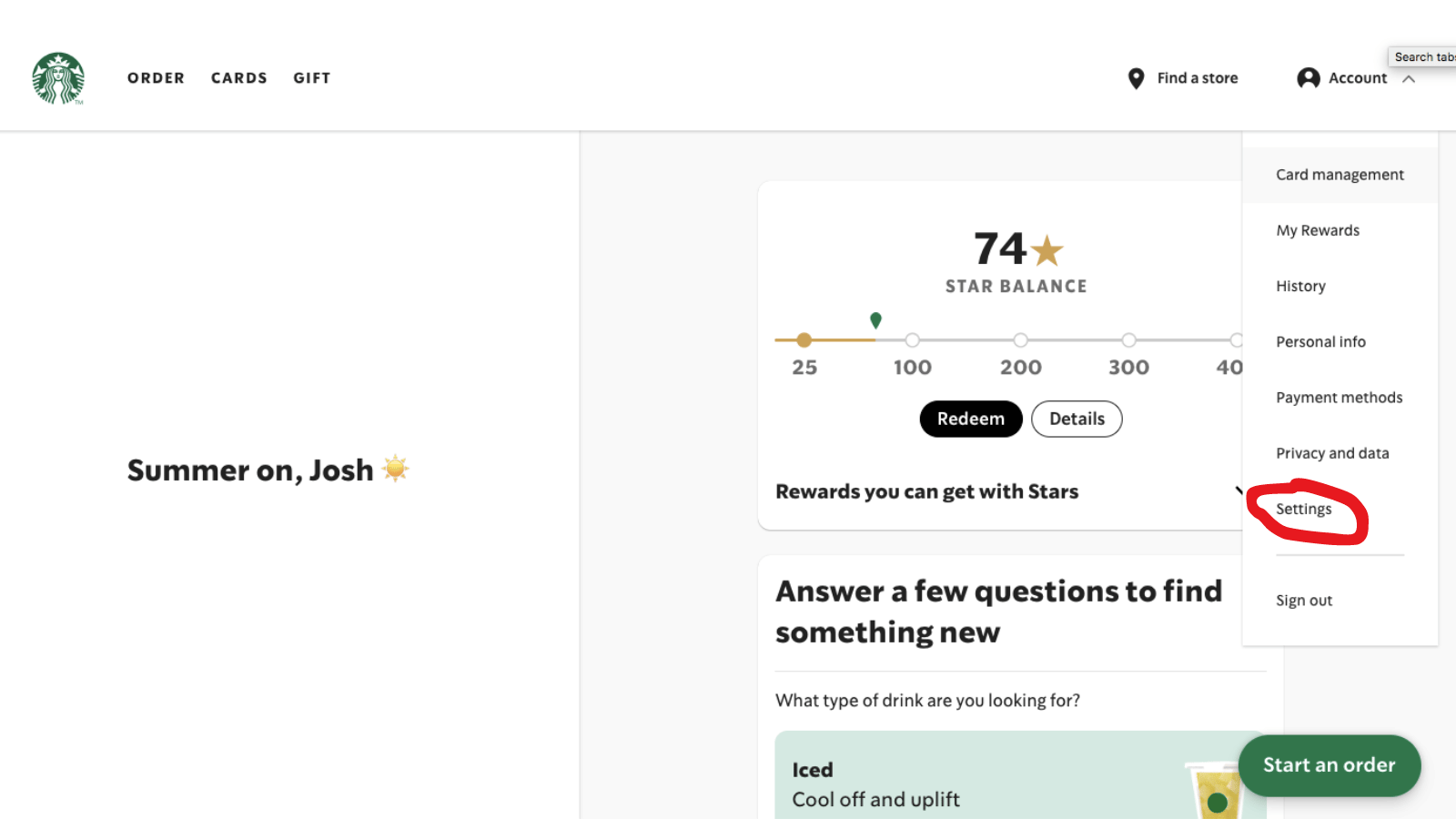This screenshot has height=819, width=1456.
Task: Click the gold star beside 74
Action: click(x=1047, y=250)
